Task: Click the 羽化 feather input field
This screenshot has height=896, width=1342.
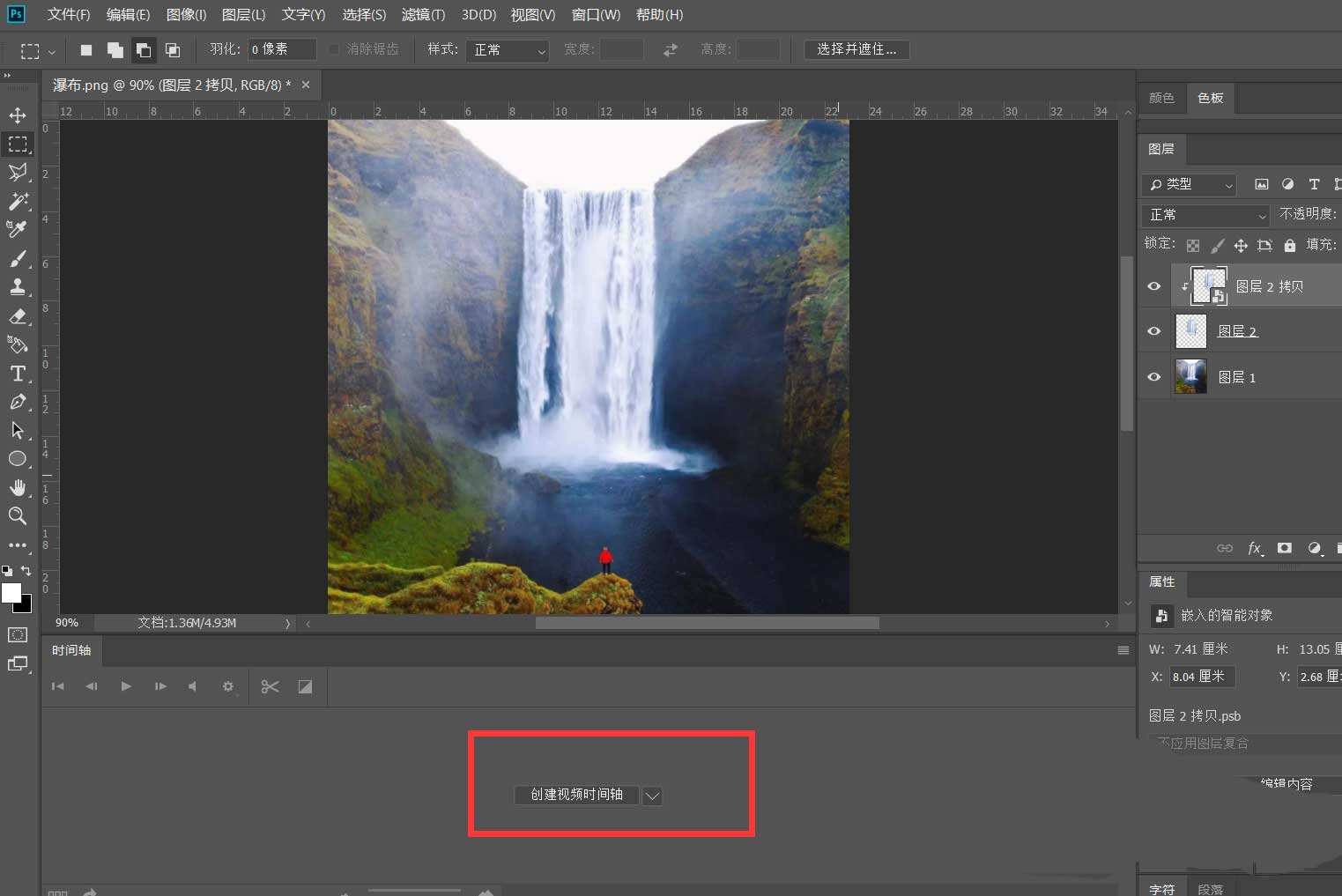Action: [281, 49]
